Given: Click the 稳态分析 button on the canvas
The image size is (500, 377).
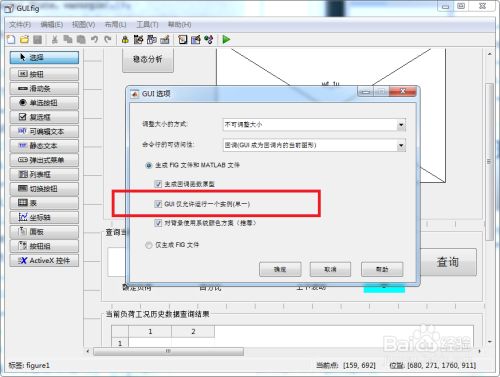Looking at the screenshot, I should pyautogui.click(x=148, y=60).
